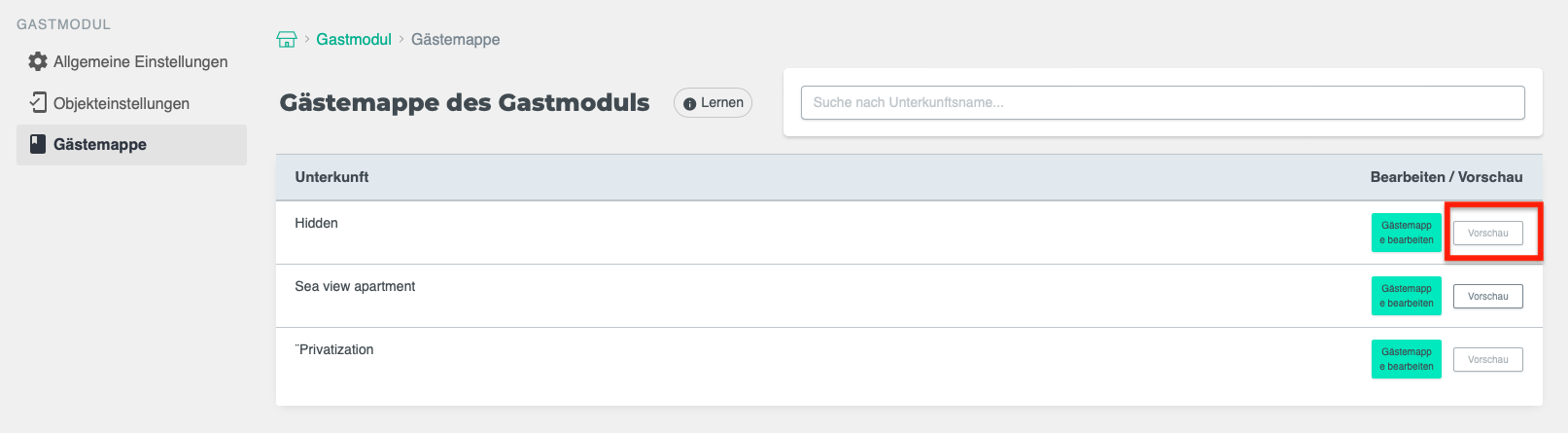
Task: Click the Gästemappe breadcrumb text
Action: [455, 39]
